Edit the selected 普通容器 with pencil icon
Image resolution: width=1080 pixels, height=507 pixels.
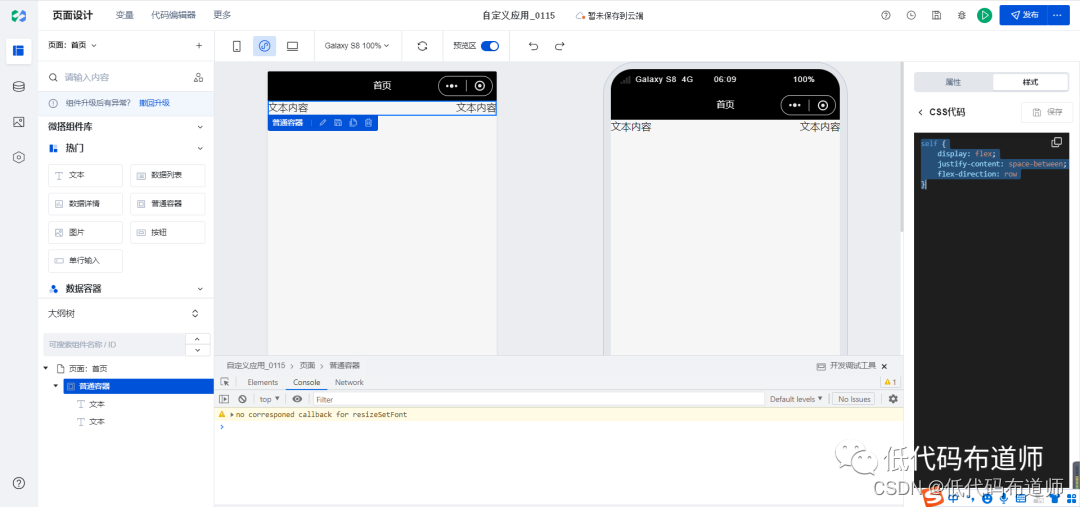click(323, 123)
